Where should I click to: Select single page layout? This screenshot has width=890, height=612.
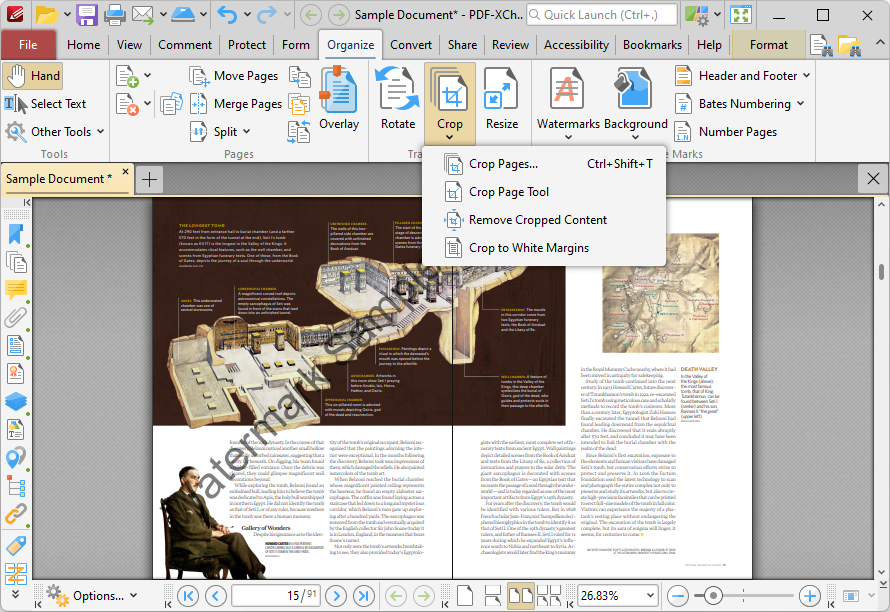pos(465,596)
